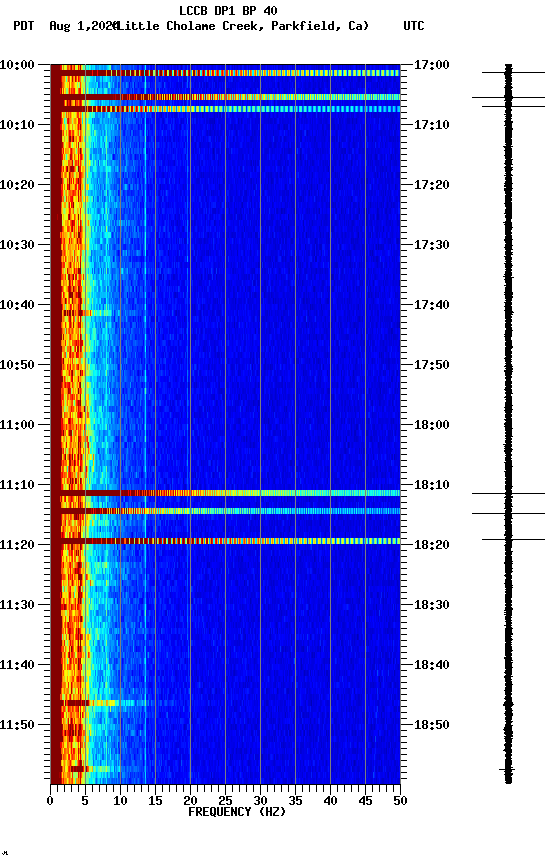552x864 pixels.
Task: Click the 50 Hz frequency axis label
Action: (x=401, y=801)
